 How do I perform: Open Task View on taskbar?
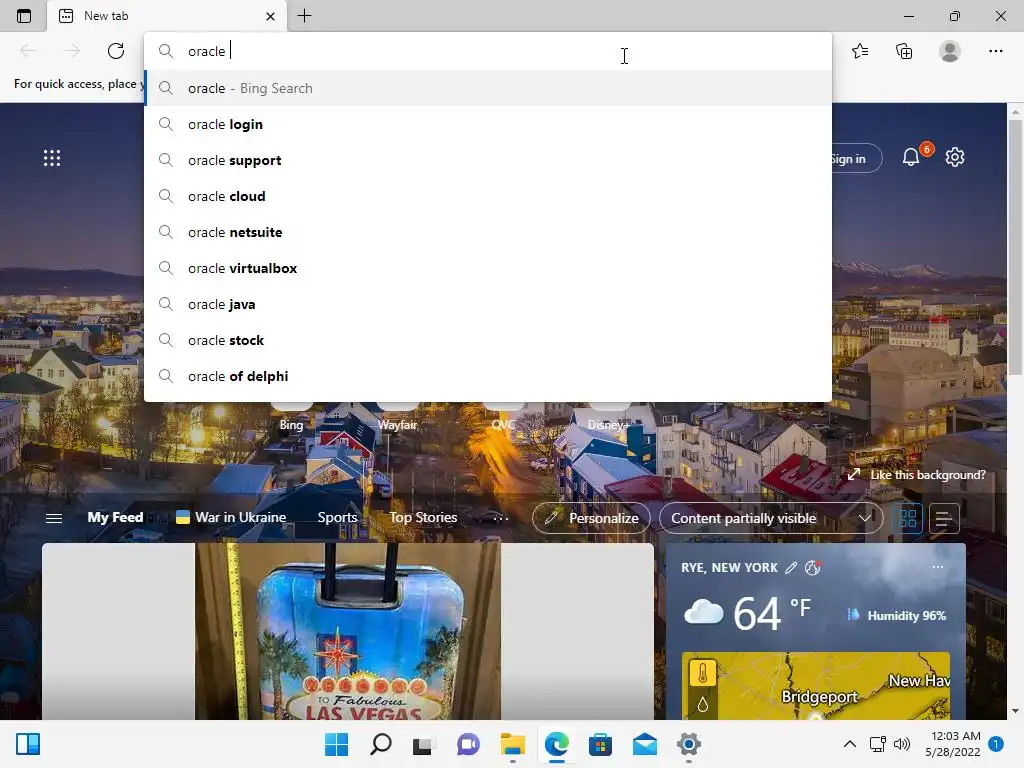423,744
